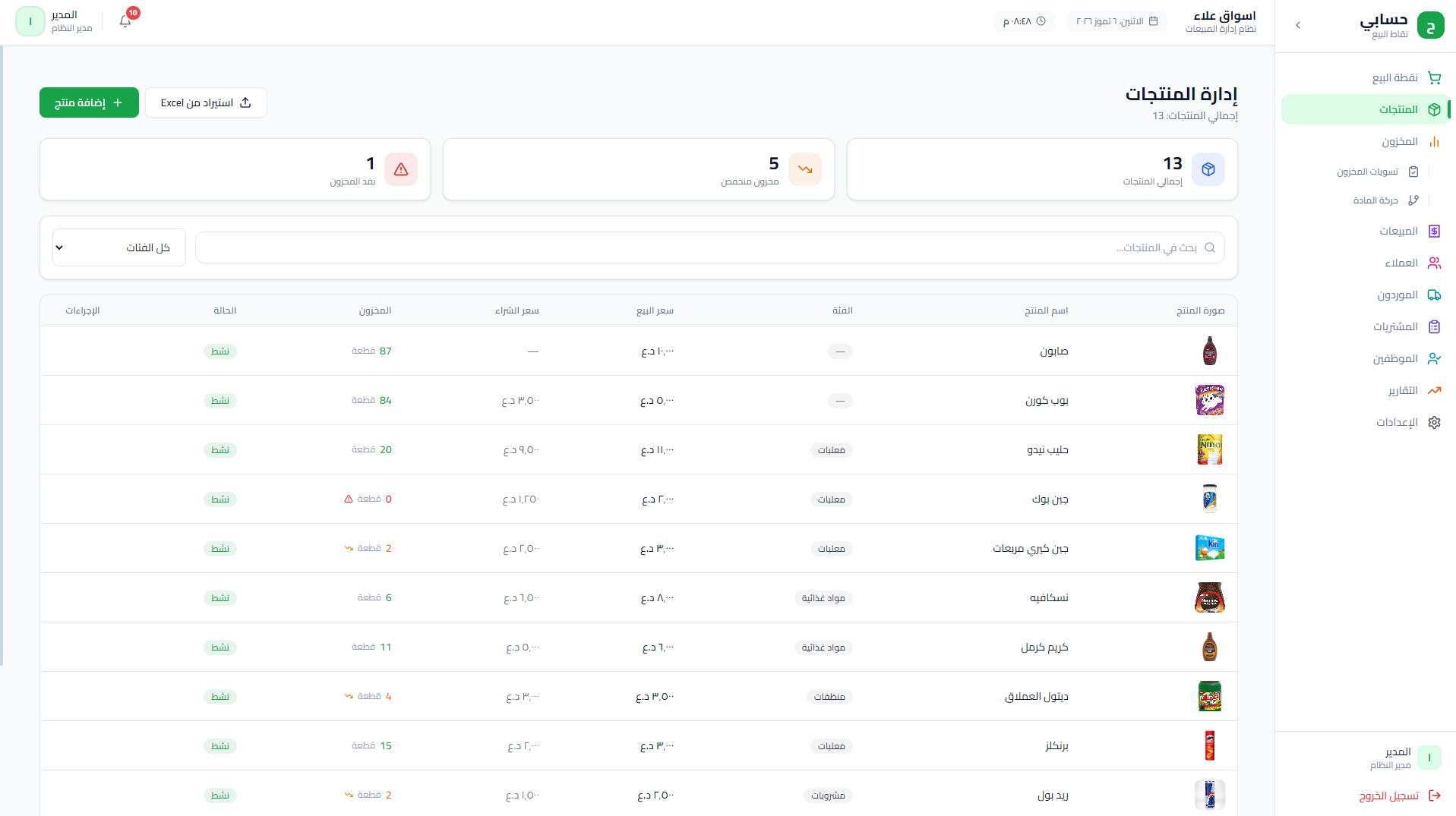Click إضافة منتج add product button
The width and height of the screenshot is (1456, 816).
point(89,102)
